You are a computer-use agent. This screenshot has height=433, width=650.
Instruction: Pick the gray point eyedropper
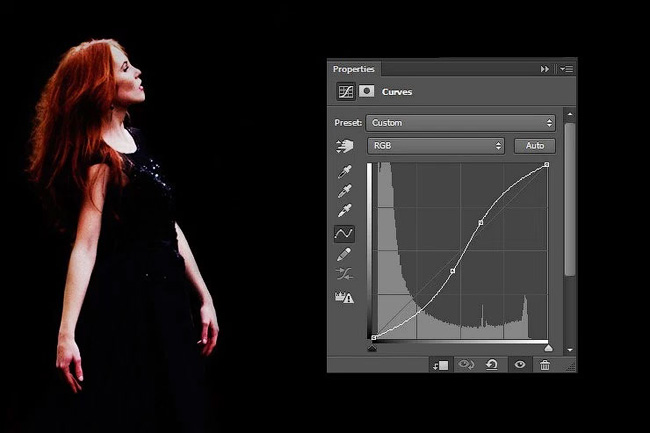click(x=344, y=191)
